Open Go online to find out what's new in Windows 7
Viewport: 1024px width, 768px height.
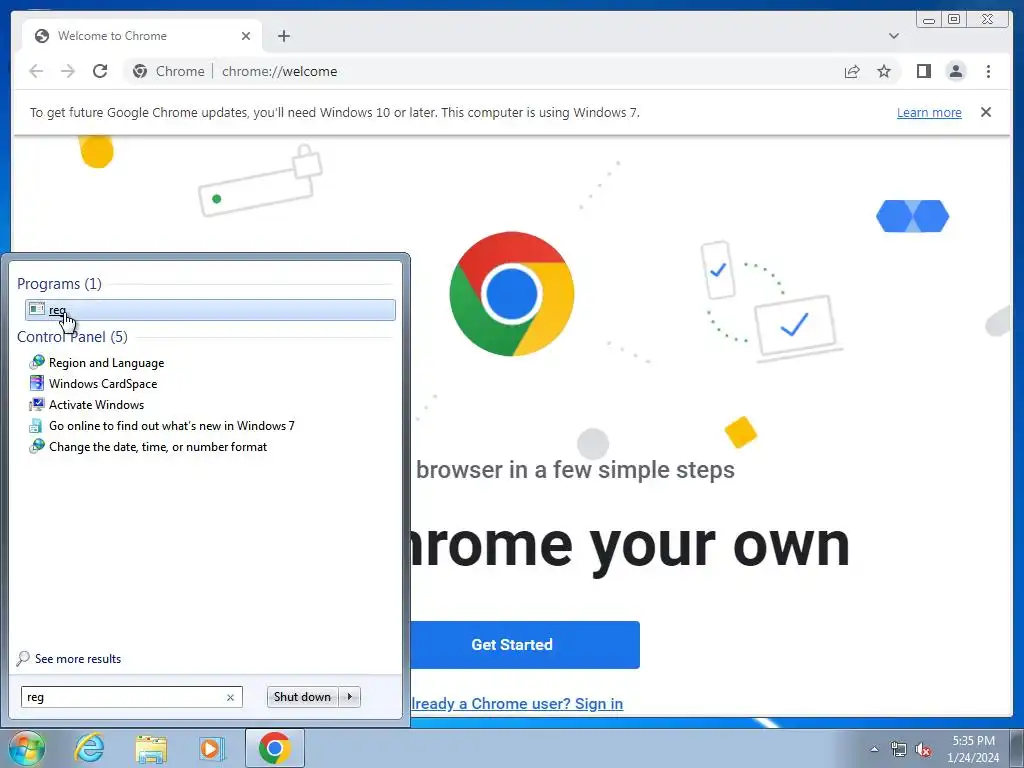172,426
